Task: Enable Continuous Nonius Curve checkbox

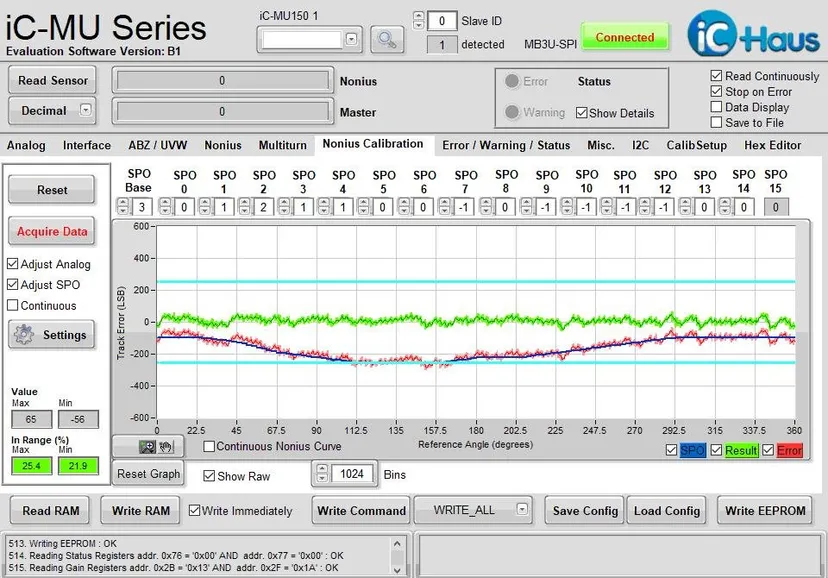Action: coord(209,447)
